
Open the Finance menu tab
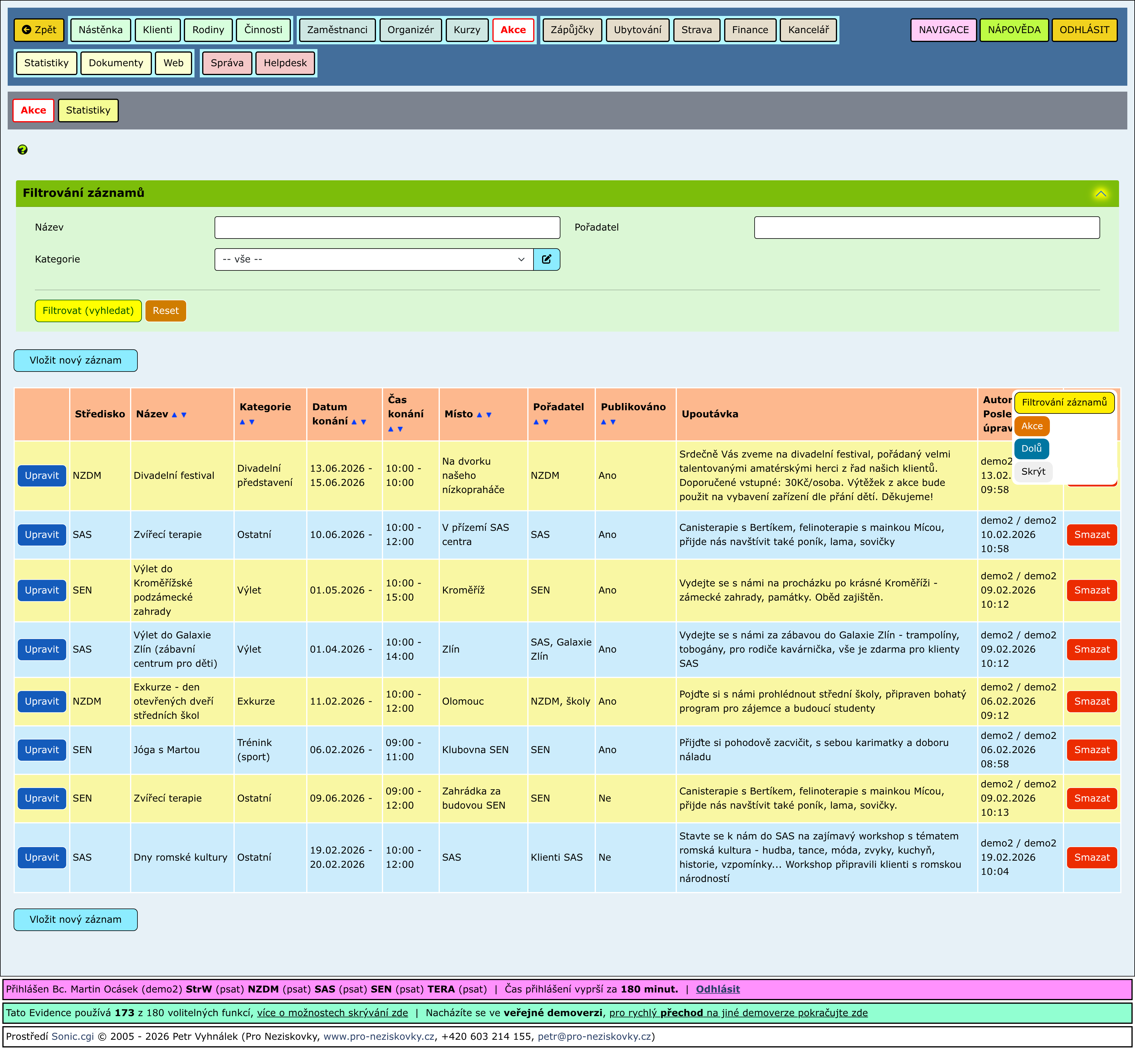pos(750,30)
